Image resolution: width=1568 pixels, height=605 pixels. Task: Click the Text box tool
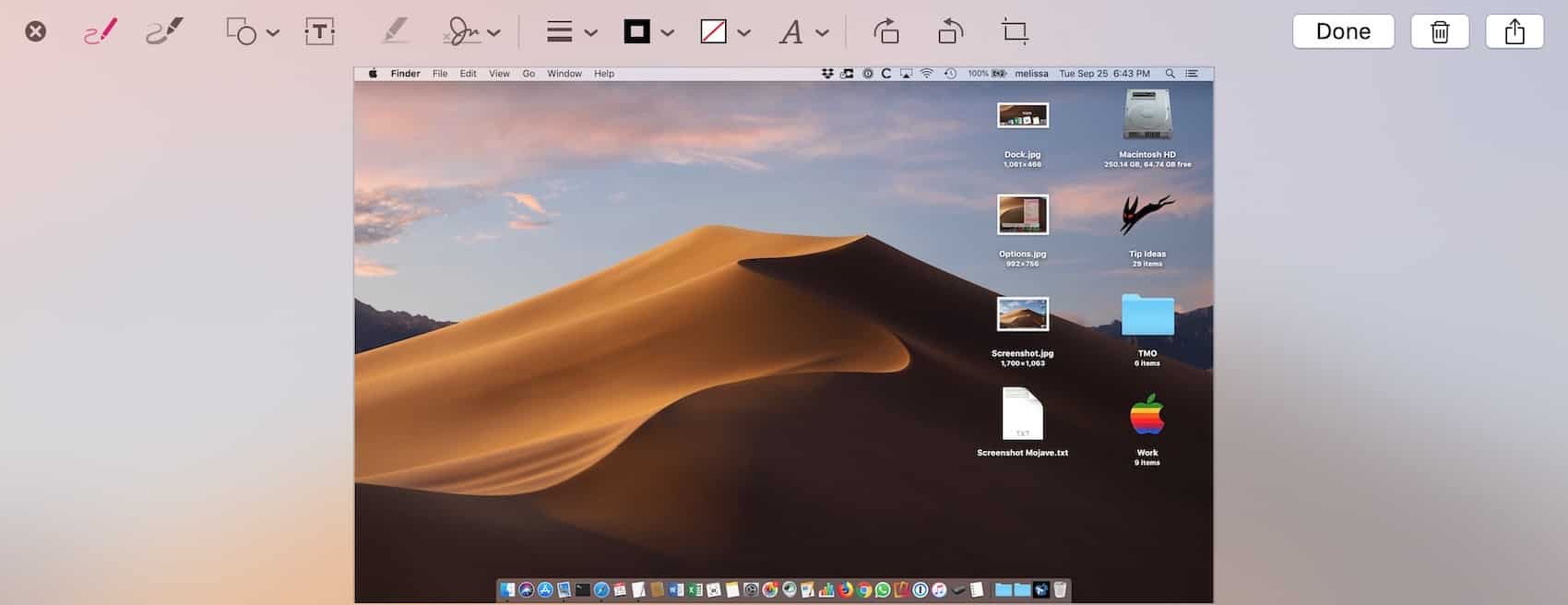click(319, 31)
